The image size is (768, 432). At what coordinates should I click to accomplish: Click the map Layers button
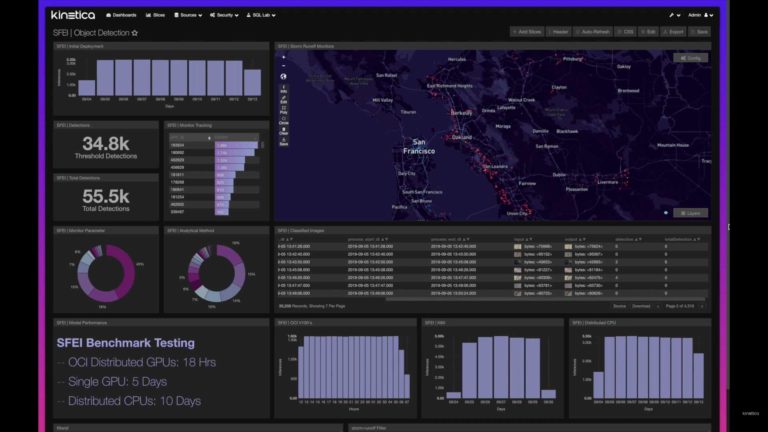point(690,213)
